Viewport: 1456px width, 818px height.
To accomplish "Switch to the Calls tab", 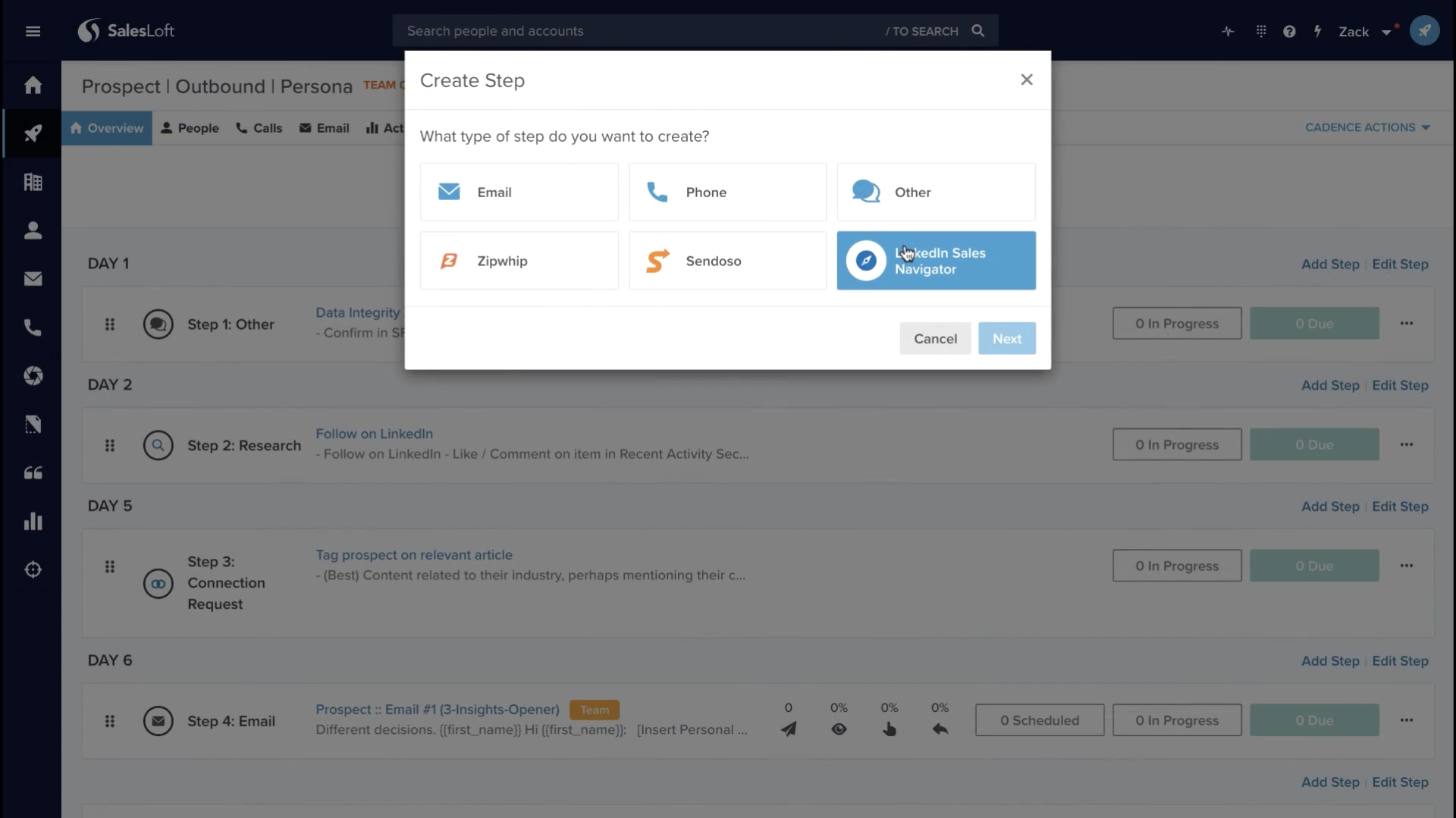I will [x=259, y=128].
